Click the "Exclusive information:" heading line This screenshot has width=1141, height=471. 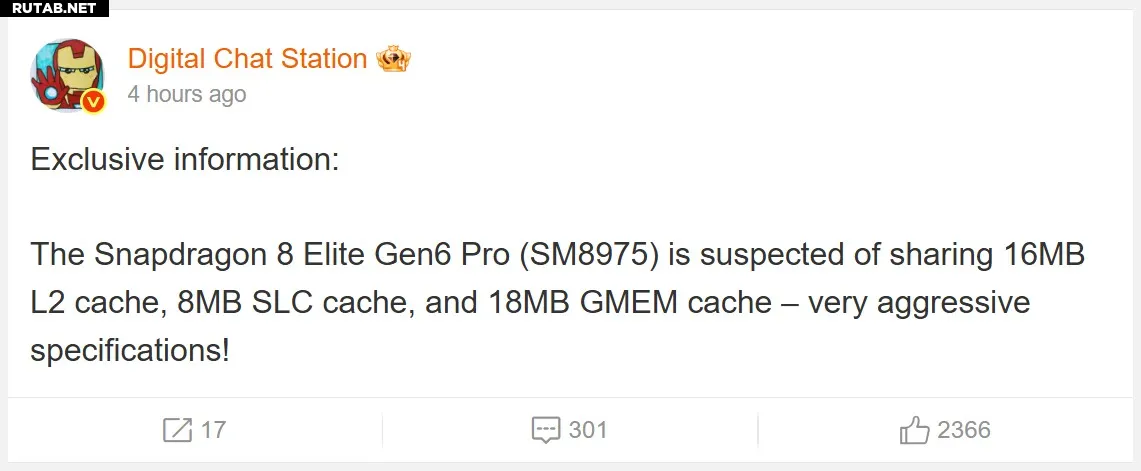click(x=186, y=160)
